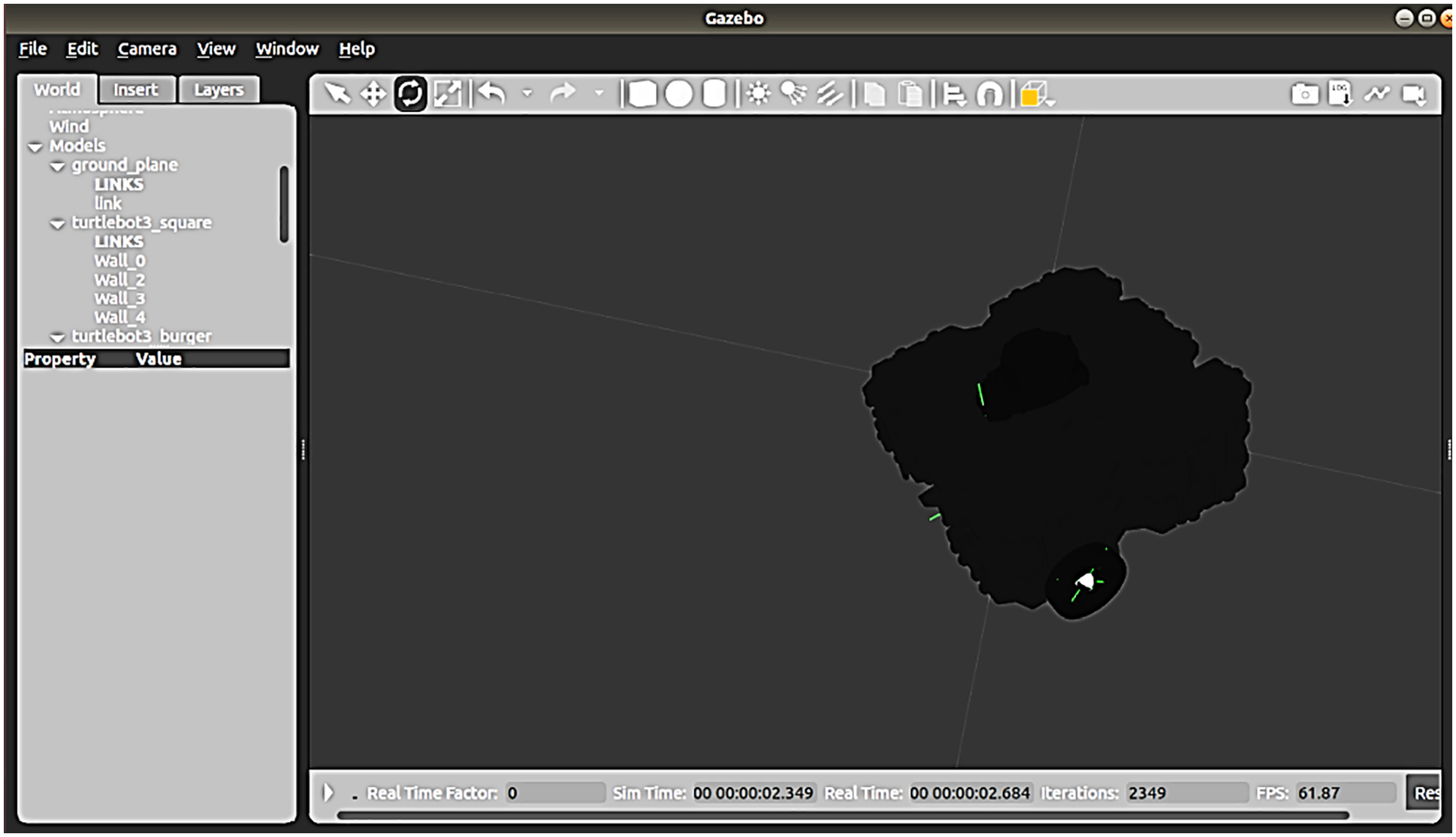Insert a box shape

tap(642, 94)
